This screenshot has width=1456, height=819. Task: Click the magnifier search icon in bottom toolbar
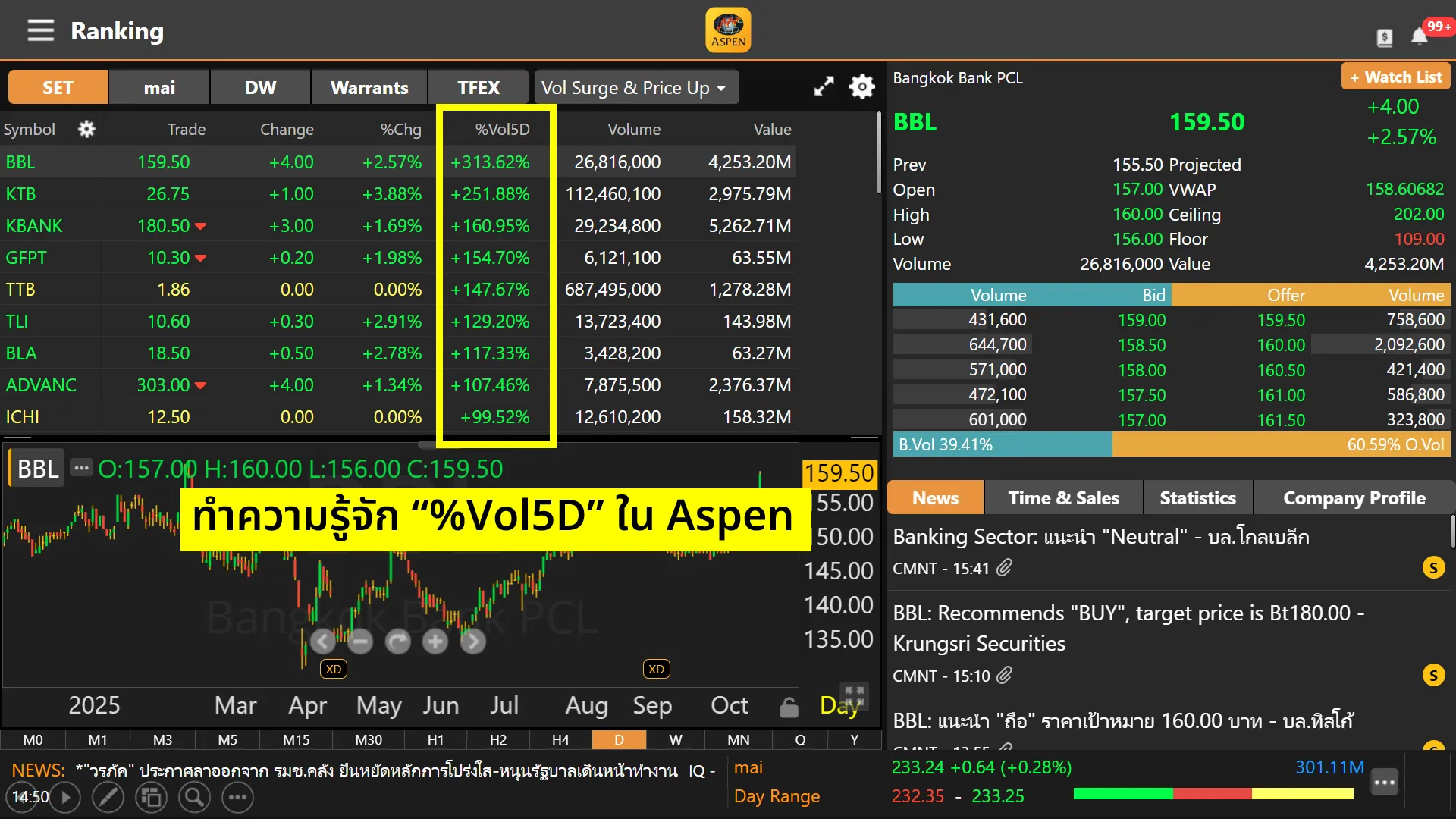[x=194, y=797]
